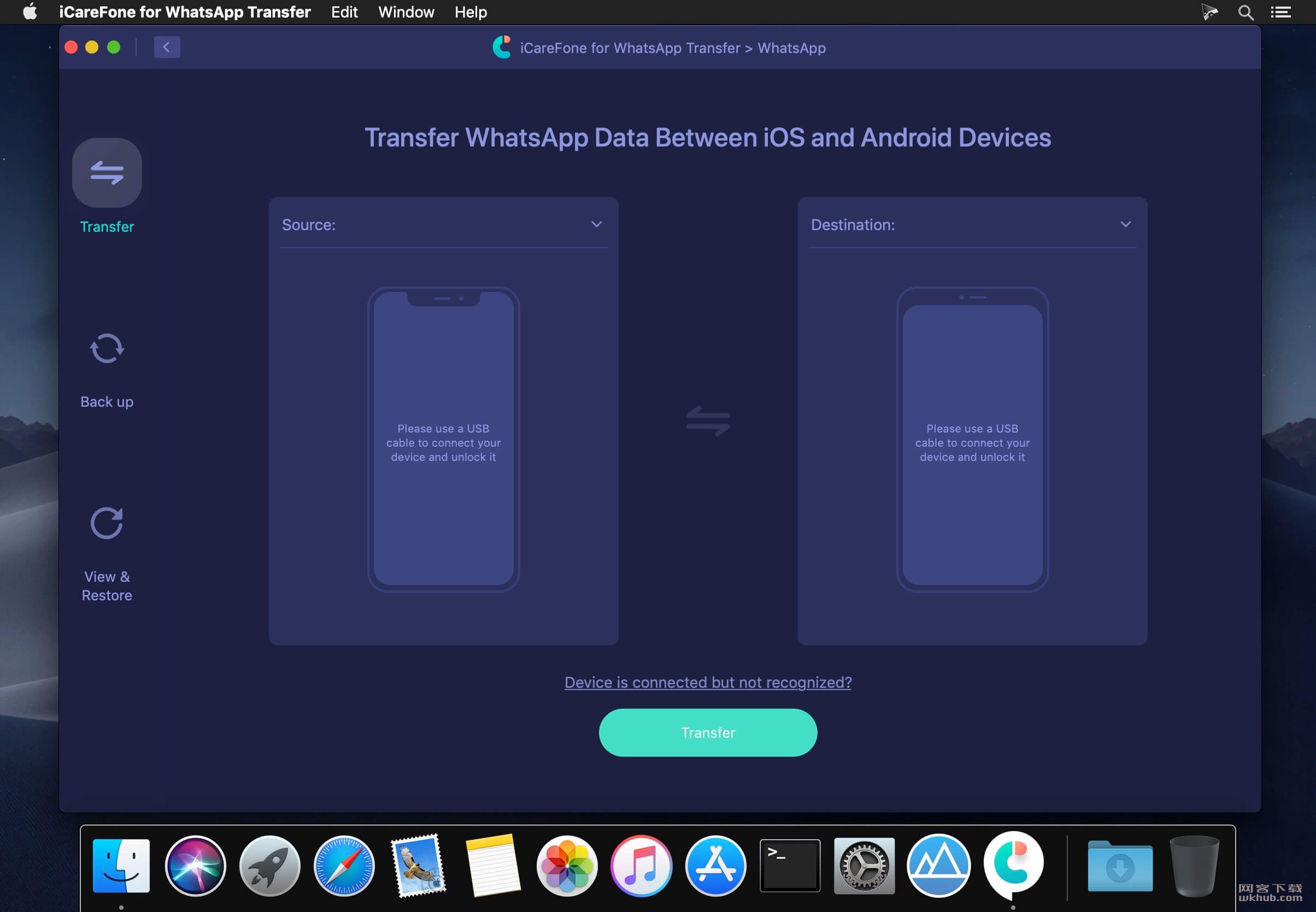Click the destination 'Please use a USB cable' message

coord(972,443)
